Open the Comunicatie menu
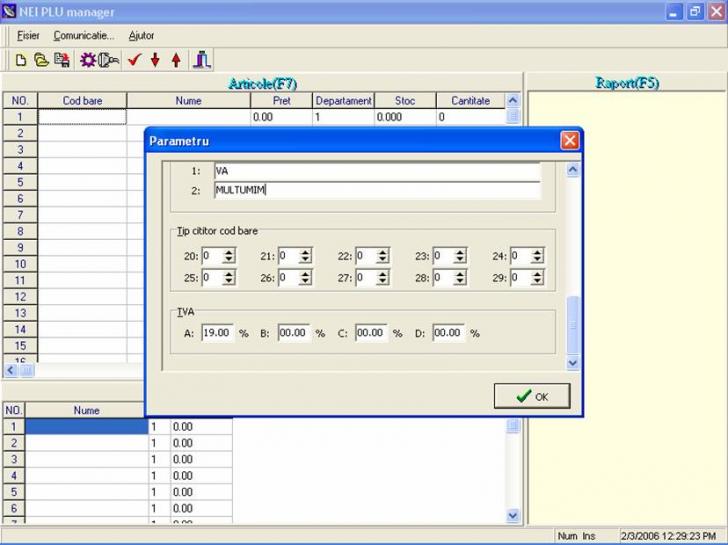The image size is (728, 545). pyautogui.click(x=83, y=35)
